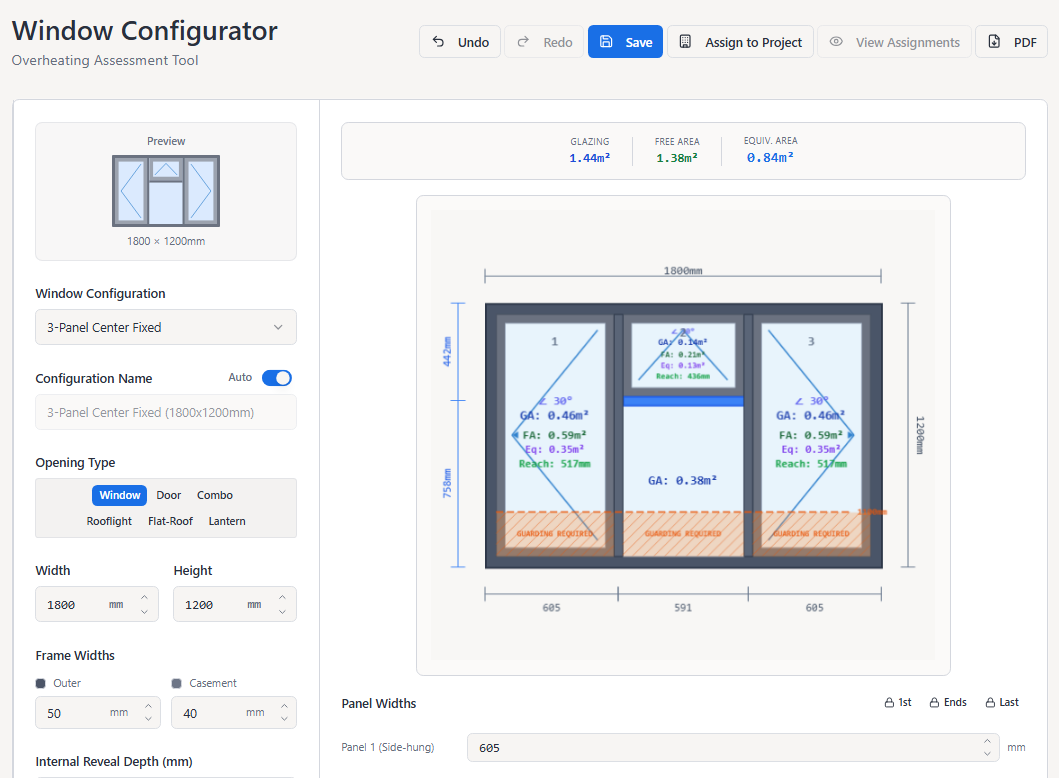The width and height of the screenshot is (1059, 778).
Task: Select panel 3 in the window diagram
Action: pos(812,435)
